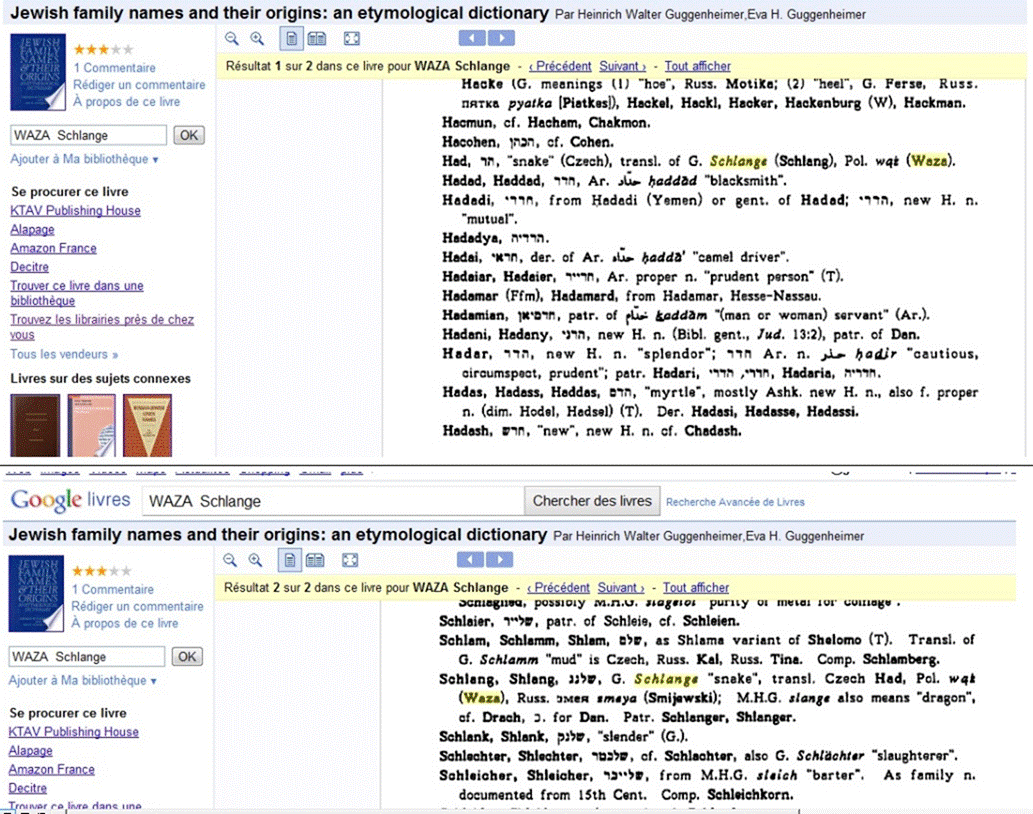Open 1 Commentaire link in Résultat 1 sidebar
Viewport: 1033px width, 814px height.
coord(115,68)
